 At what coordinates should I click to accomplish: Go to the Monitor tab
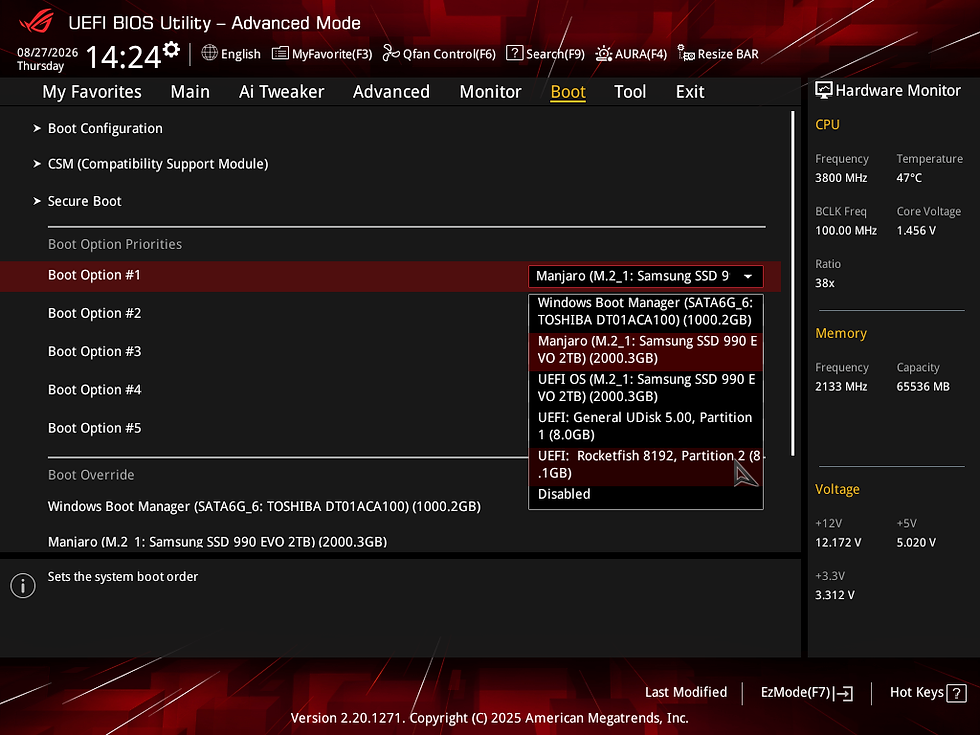pos(490,92)
